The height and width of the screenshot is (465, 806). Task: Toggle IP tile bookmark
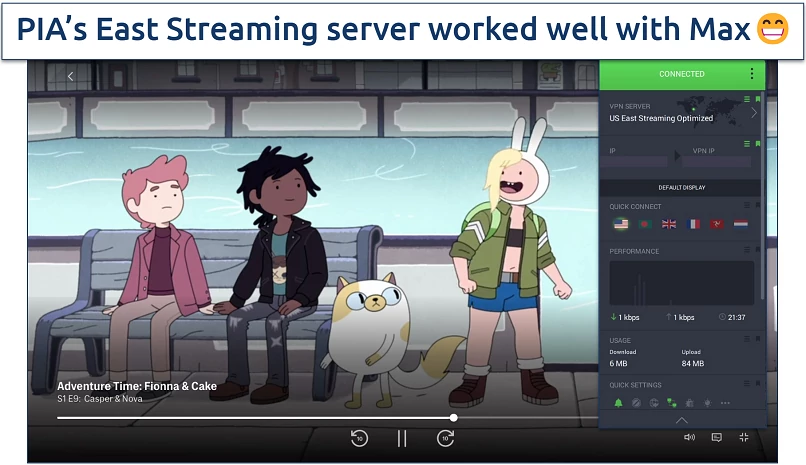pos(758,144)
